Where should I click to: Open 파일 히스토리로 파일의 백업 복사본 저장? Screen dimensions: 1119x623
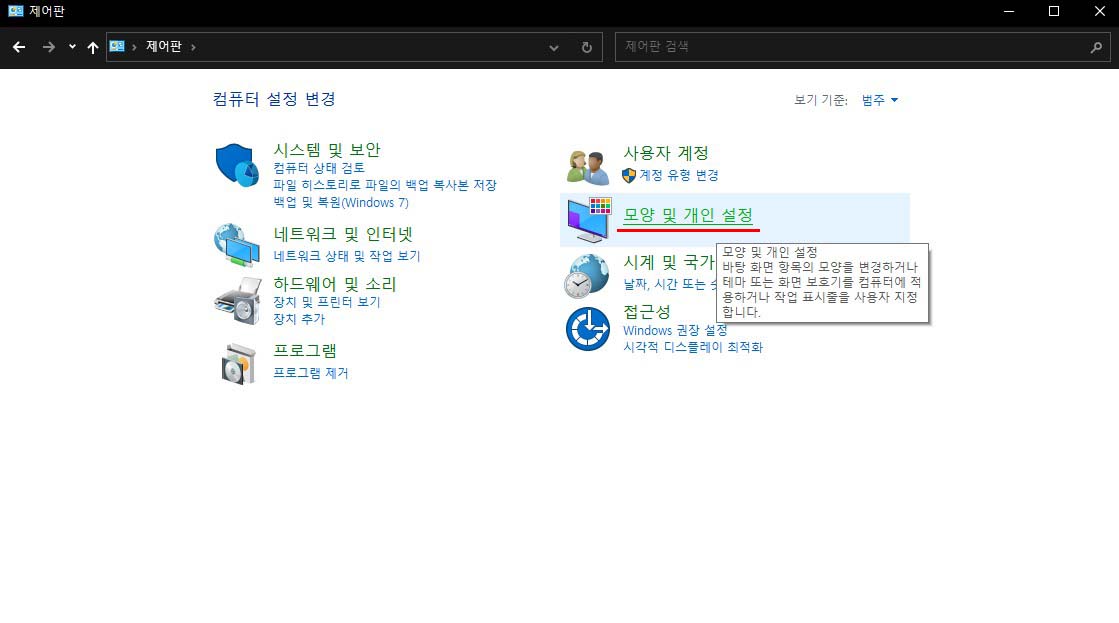[385, 185]
